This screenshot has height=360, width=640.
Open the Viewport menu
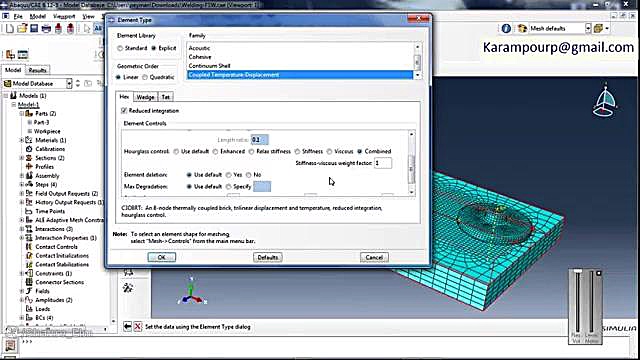[64, 16]
